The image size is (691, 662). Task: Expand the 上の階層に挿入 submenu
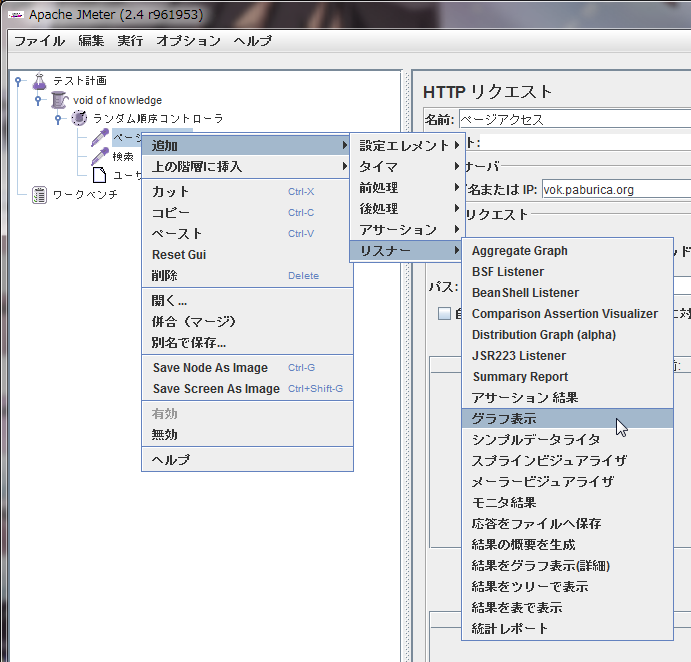click(x=247, y=167)
